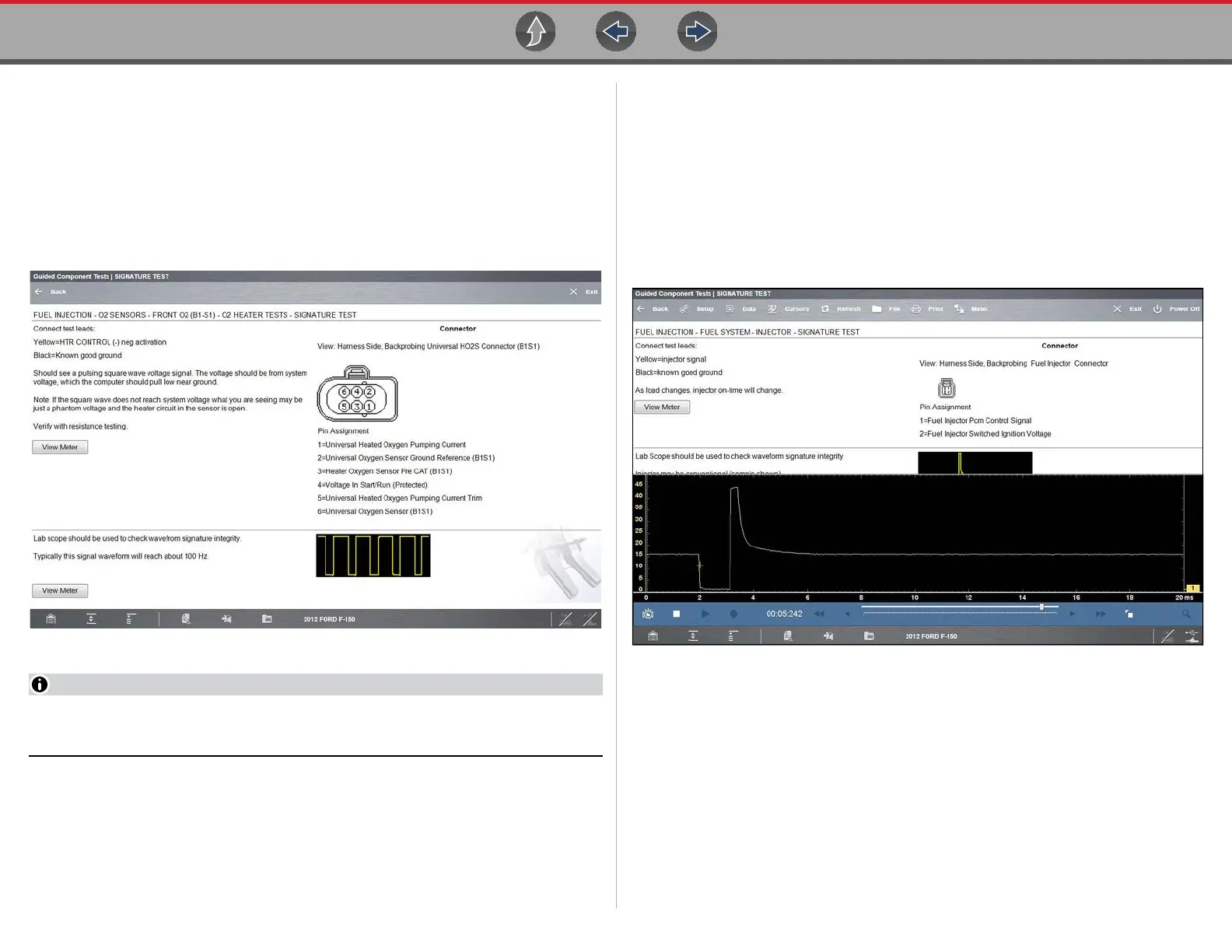Enable Cursors in injector test toolbar
The width and height of the screenshot is (1232, 952).
coord(788,309)
